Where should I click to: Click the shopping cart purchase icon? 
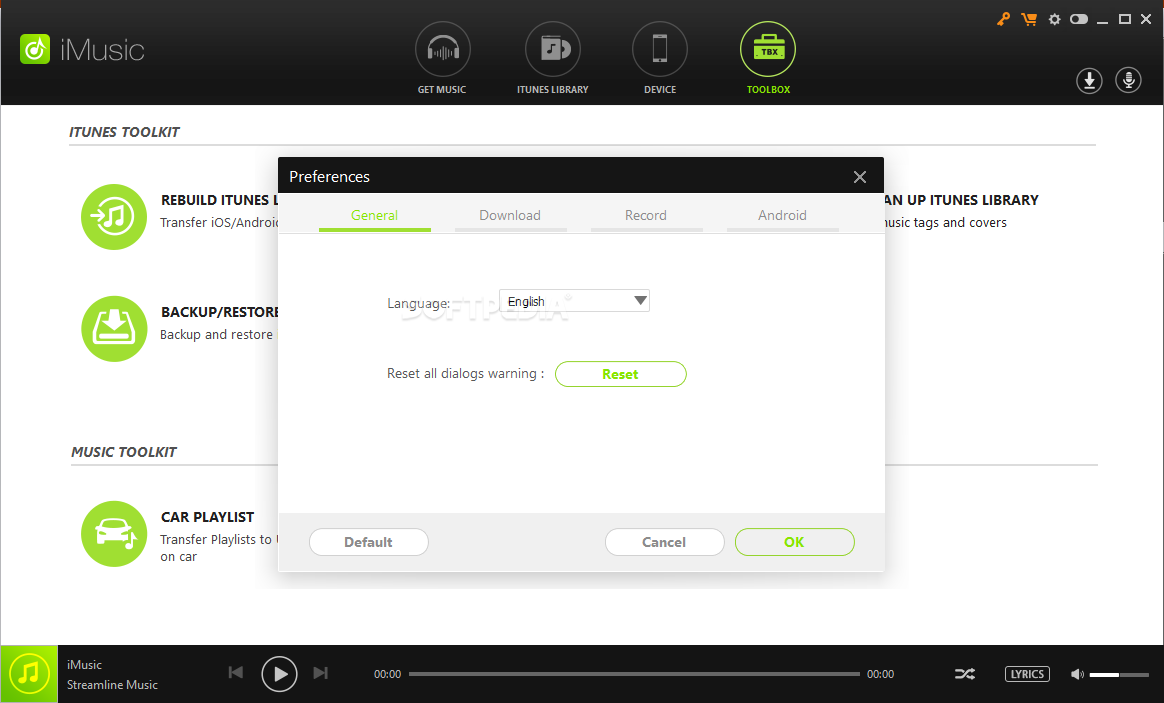[x=1029, y=19]
